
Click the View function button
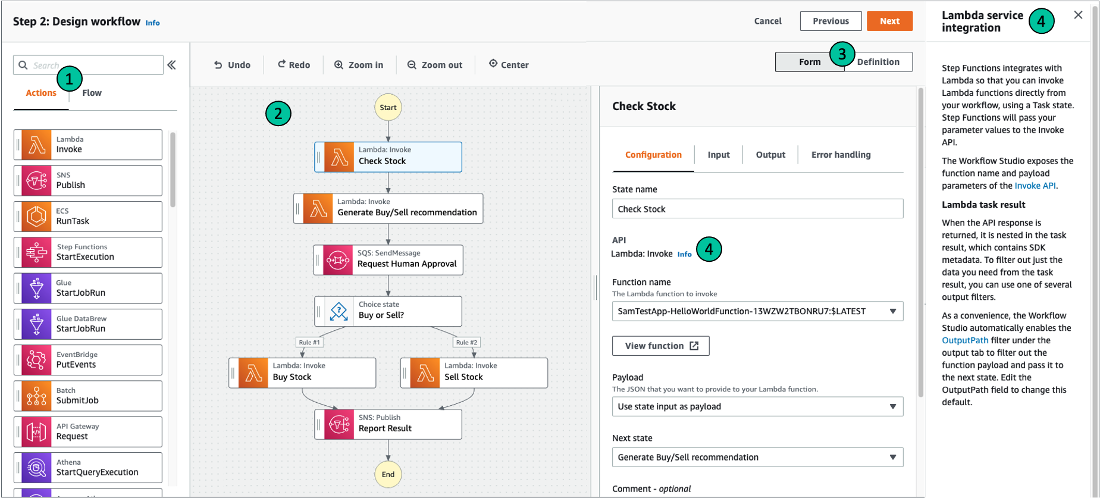click(661, 346)
